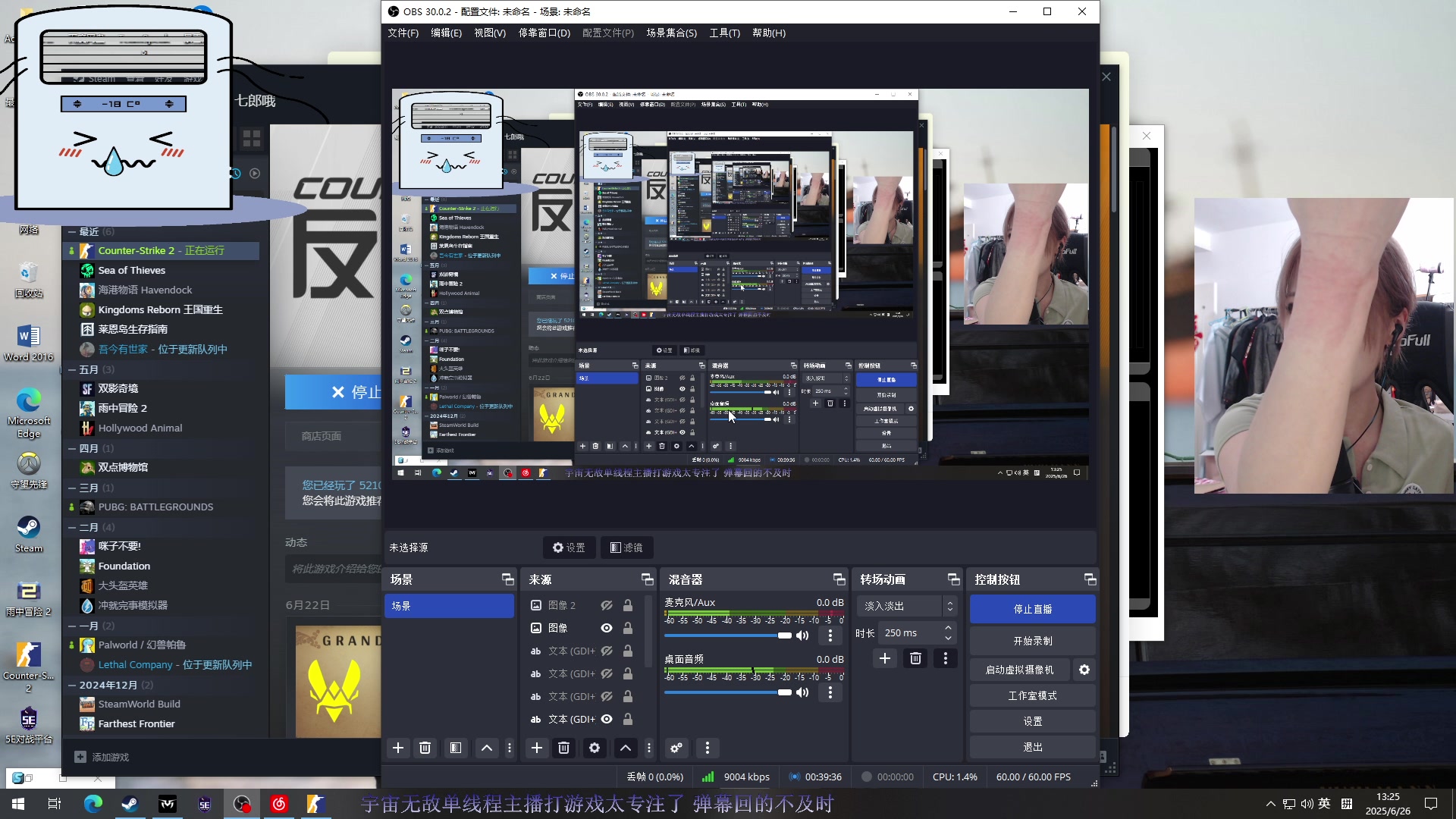Mute the 麦克风/Aux channel
The image size is (1456, 819).
coord(802,635)
